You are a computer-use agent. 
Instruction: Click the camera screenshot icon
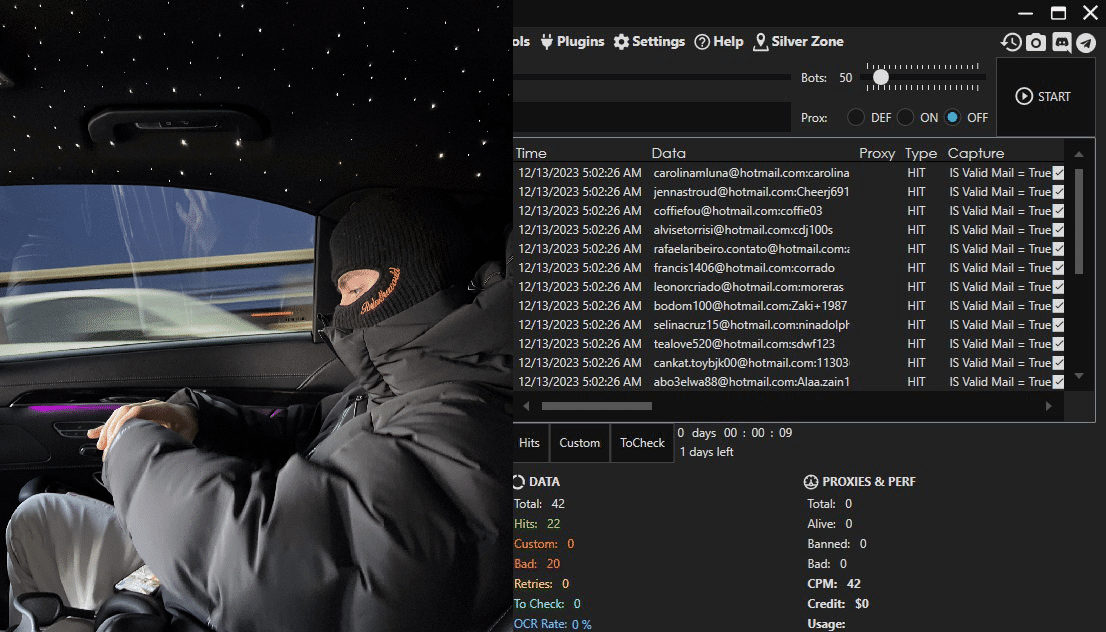pos(1035,42)
